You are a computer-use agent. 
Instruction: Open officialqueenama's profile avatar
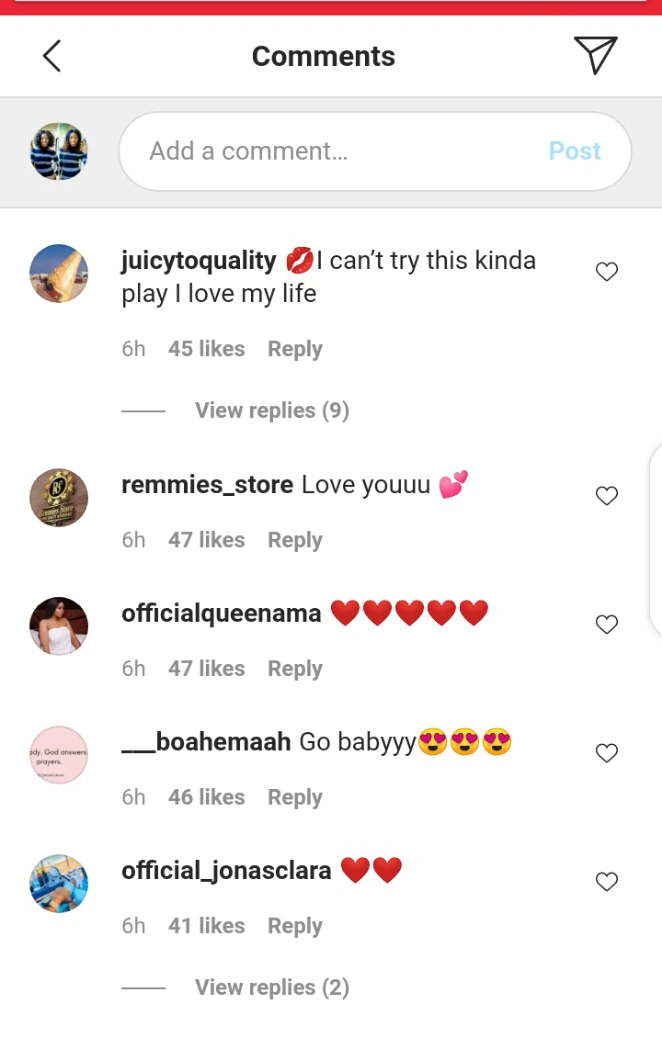(59, 626)
